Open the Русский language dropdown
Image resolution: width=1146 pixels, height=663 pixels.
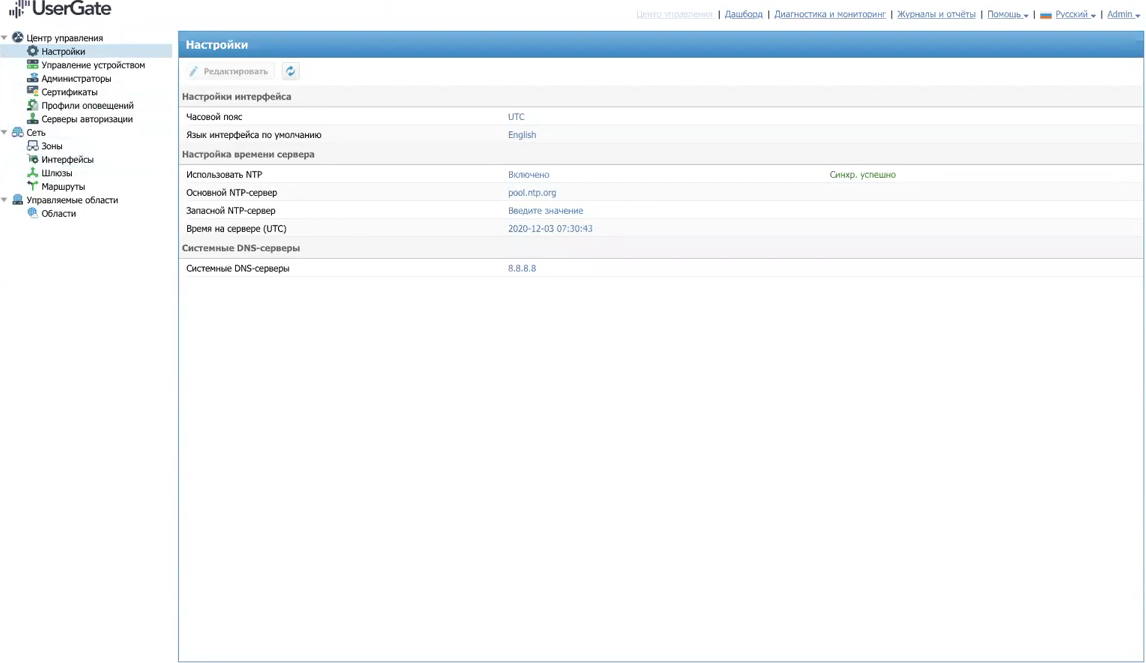coord(1075,15)
